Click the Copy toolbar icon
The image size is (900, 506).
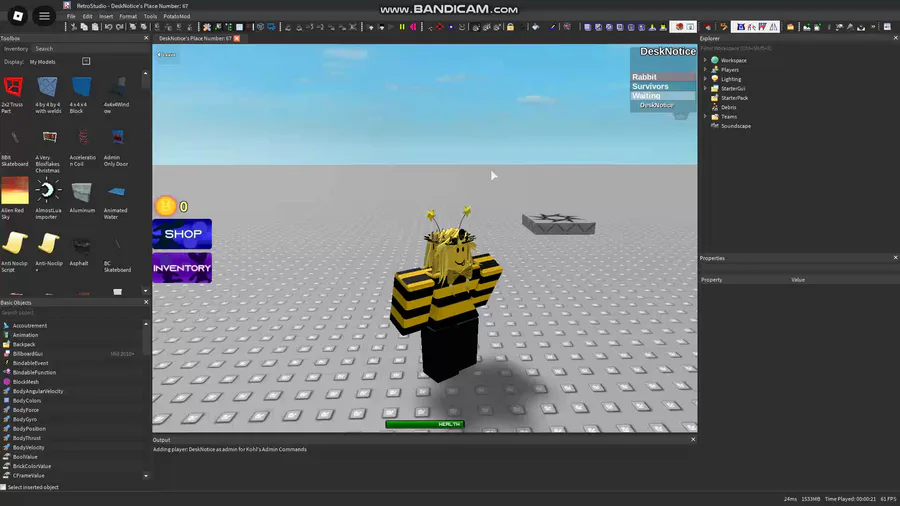(x=84, y=27)
